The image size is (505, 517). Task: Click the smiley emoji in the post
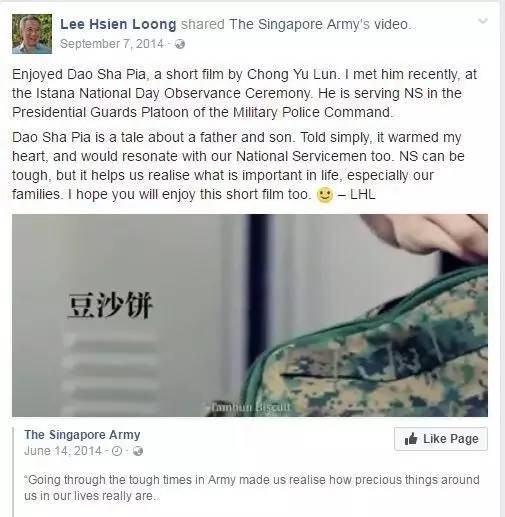pyautogui.click(x=324, y=194)
